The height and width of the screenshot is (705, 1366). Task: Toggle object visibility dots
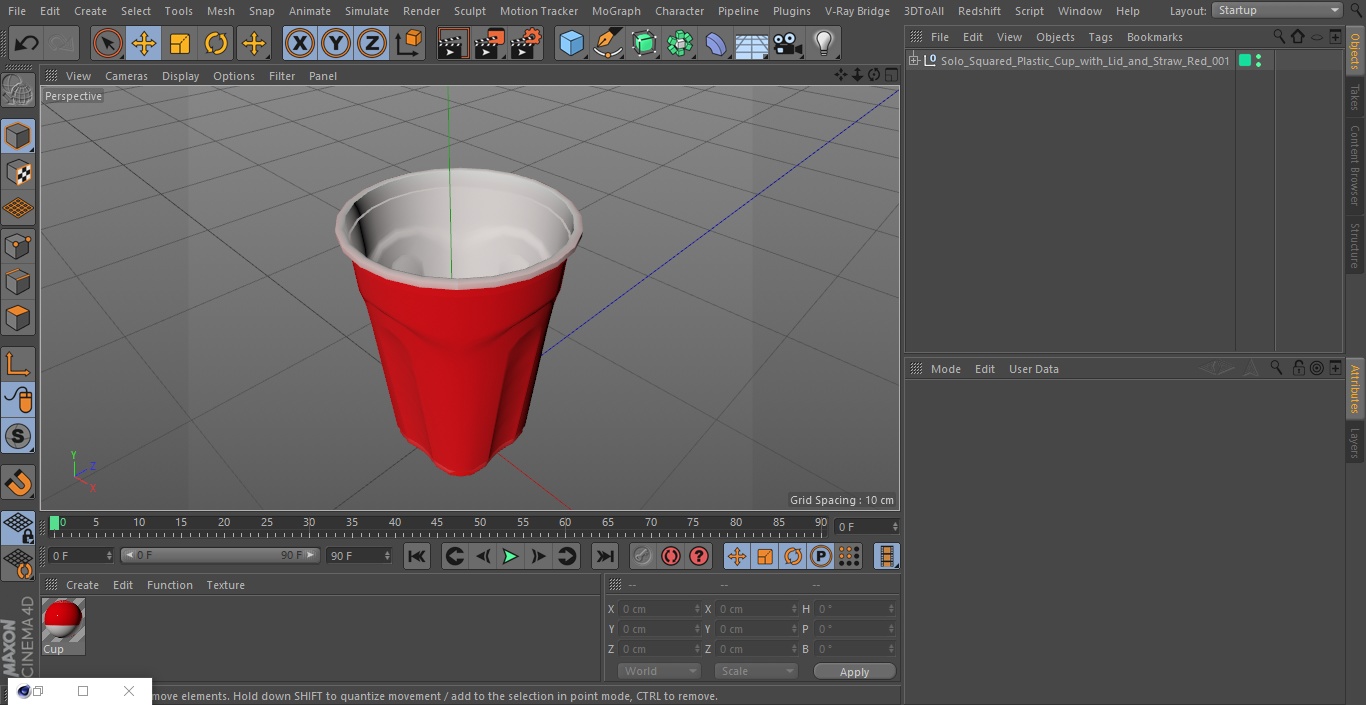(x=1258, y=61)
